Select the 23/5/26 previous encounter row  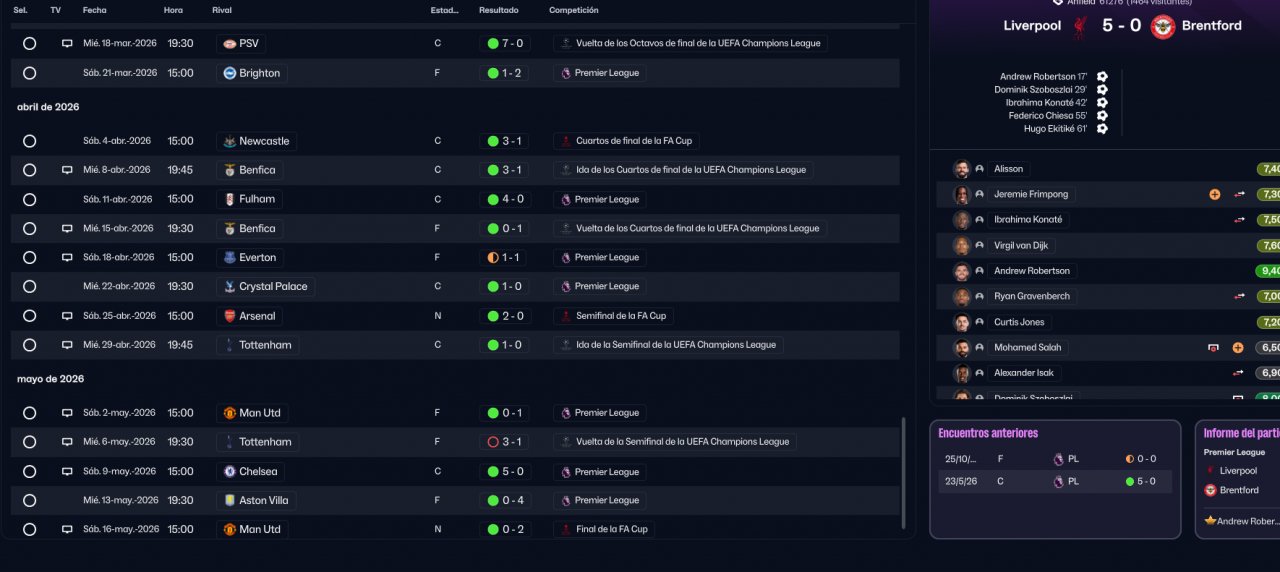pos(1050,481)
